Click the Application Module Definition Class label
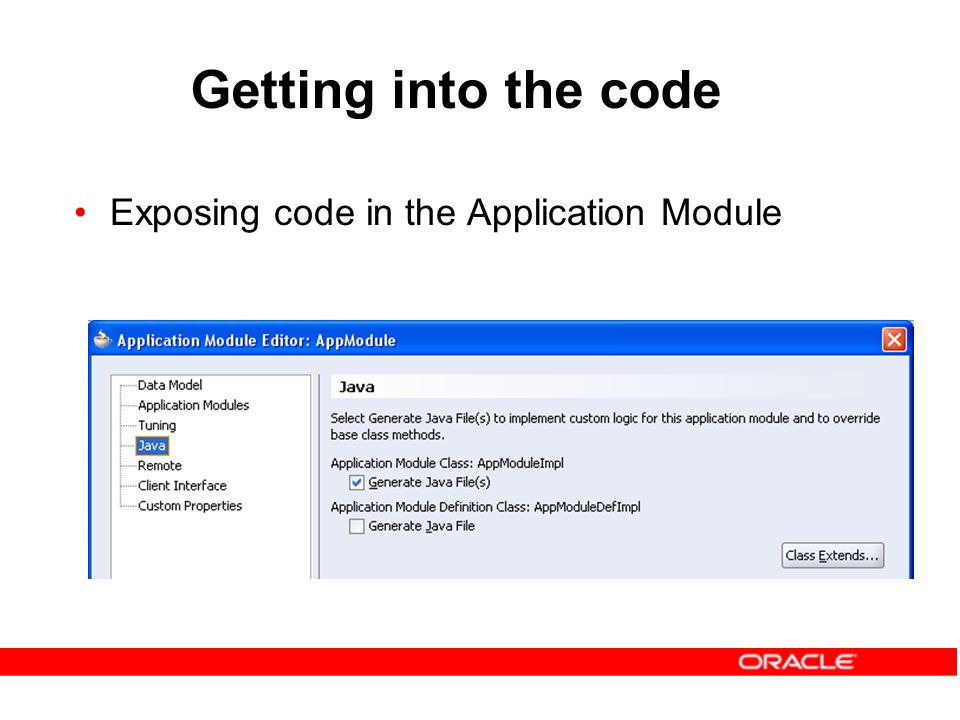Screen dimensions: 960x720 pos(486,507)
